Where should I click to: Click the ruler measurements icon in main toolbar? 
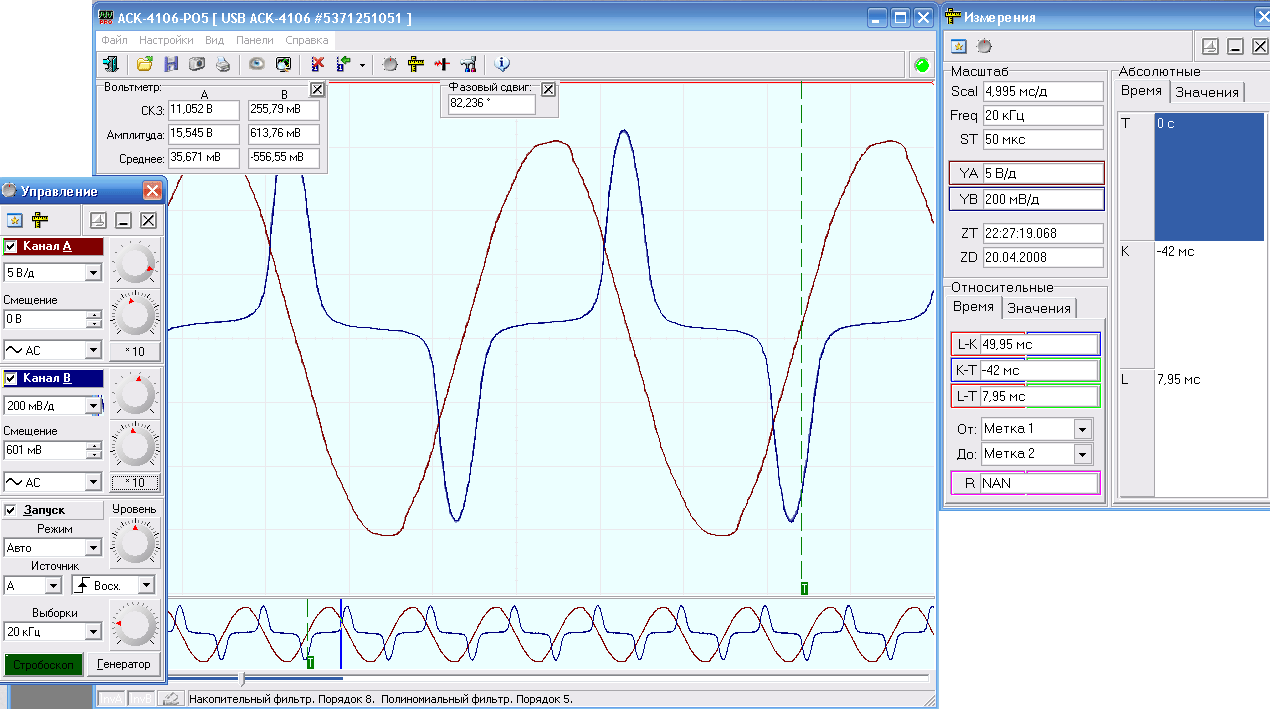(x=416, y=64)
